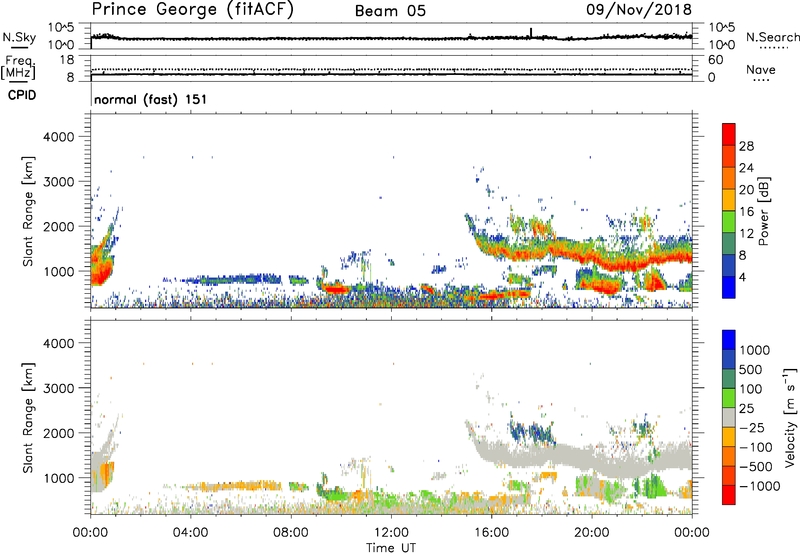Click the Velocity [m s-1] colorbar label

click(790, 417)
